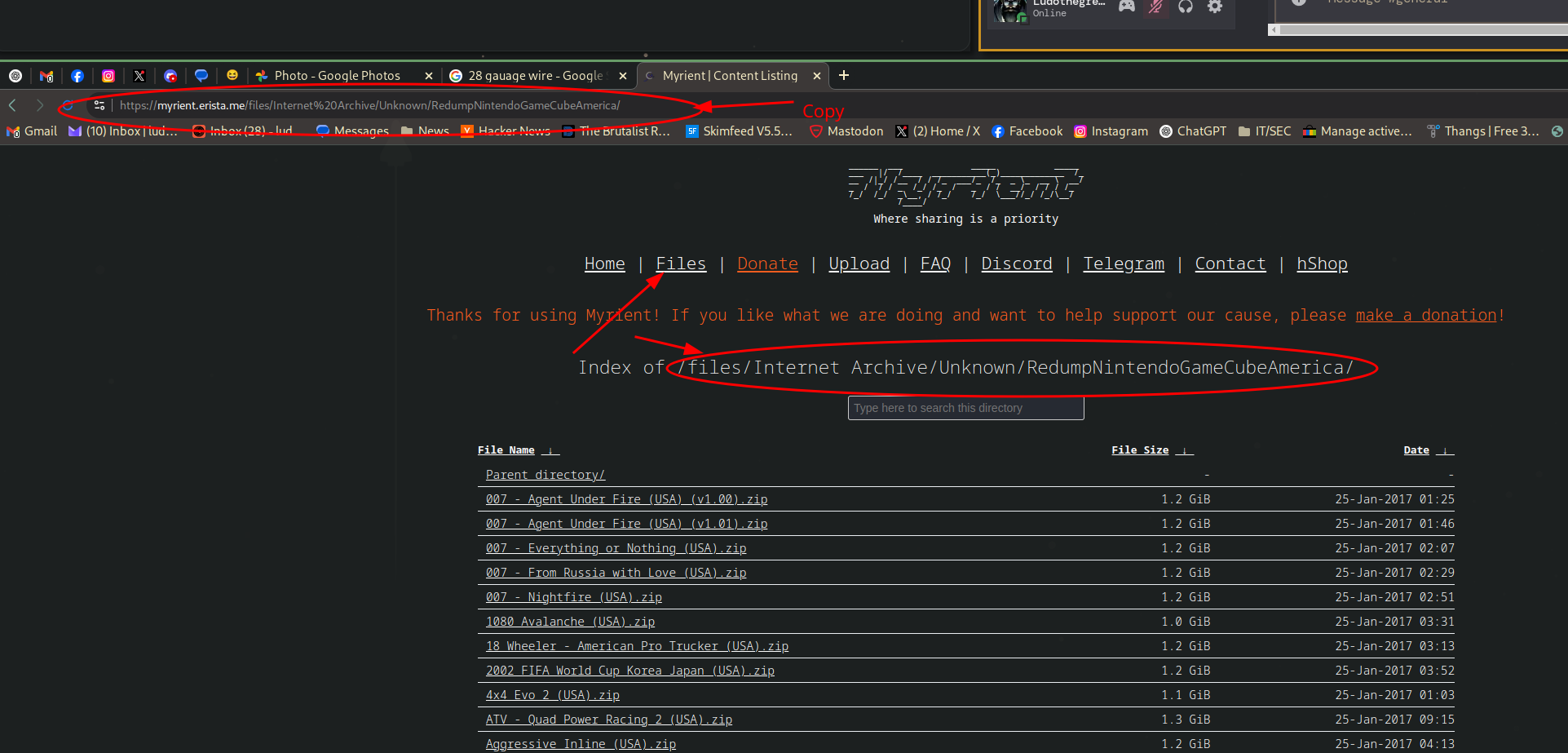Open the ChatGPT bookmark
The image size is (1568, 753).
(1193, 131)
